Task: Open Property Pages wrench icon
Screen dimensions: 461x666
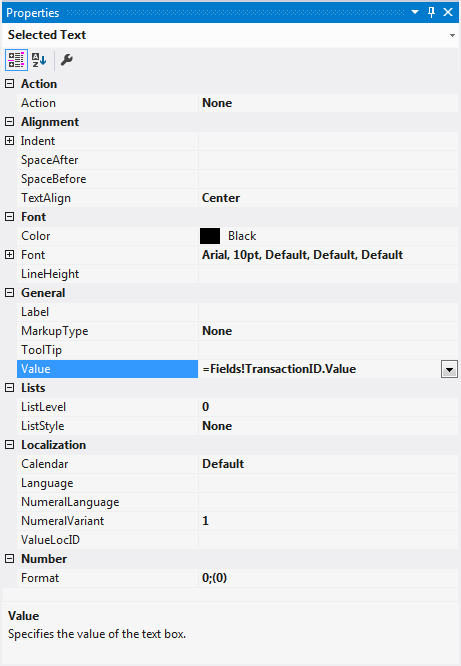Action: click(x=67, y=59)
